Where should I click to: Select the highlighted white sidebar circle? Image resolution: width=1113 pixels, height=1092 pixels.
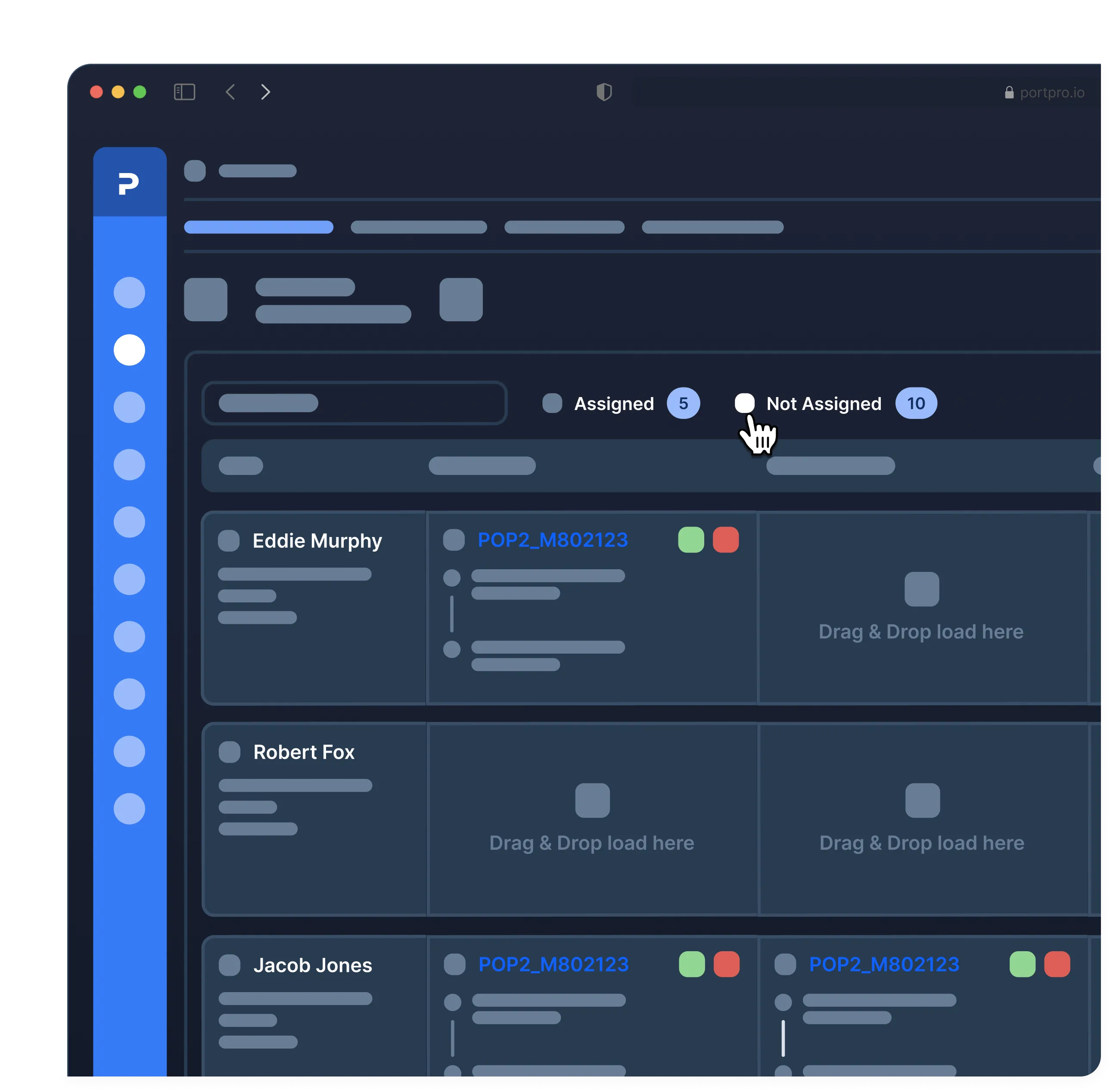(129, 350)
